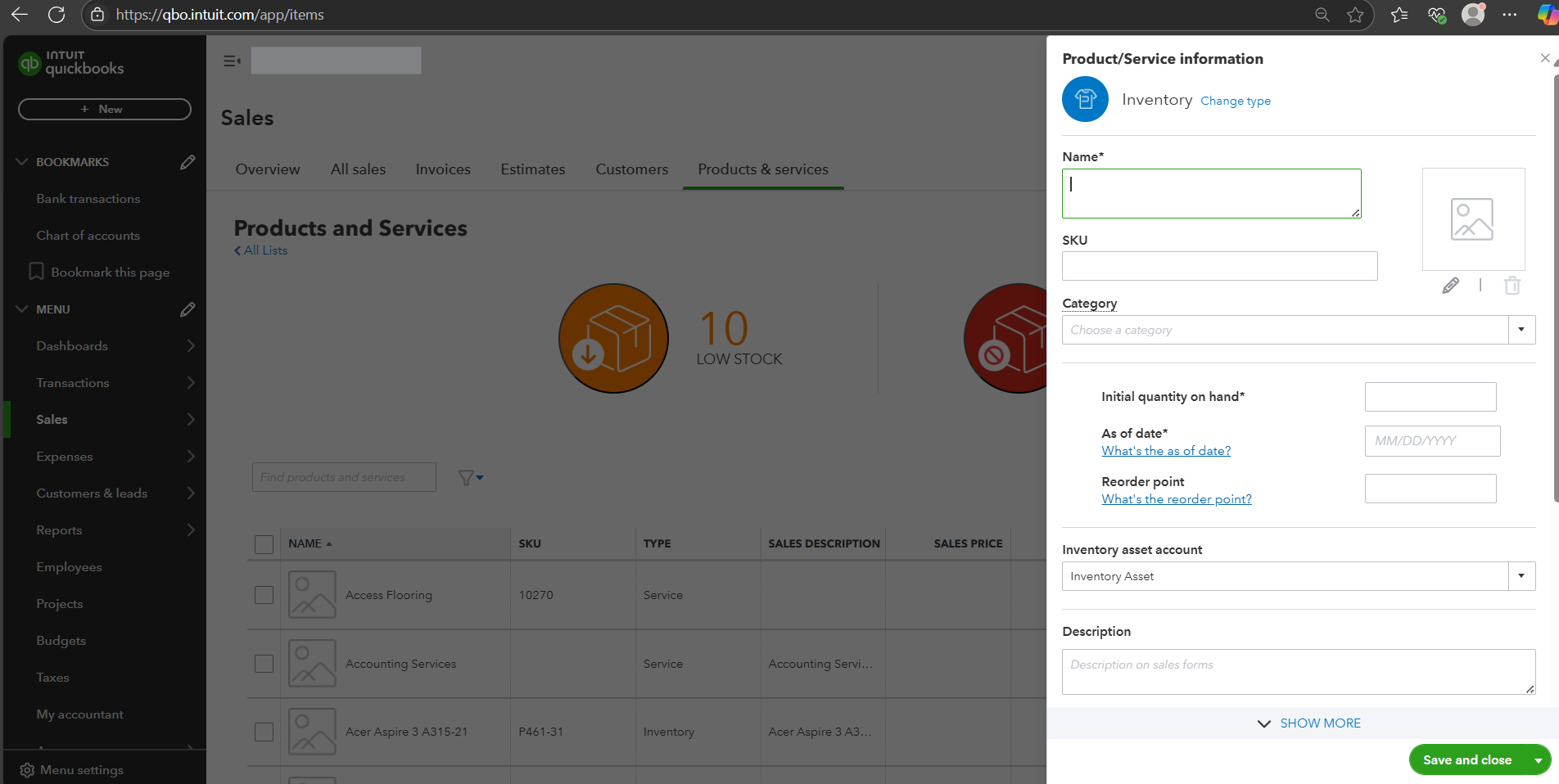The image size is (1559, 784).
Task: Collapse the navigation menu with the hamburger icon
Action: point(233,61)
